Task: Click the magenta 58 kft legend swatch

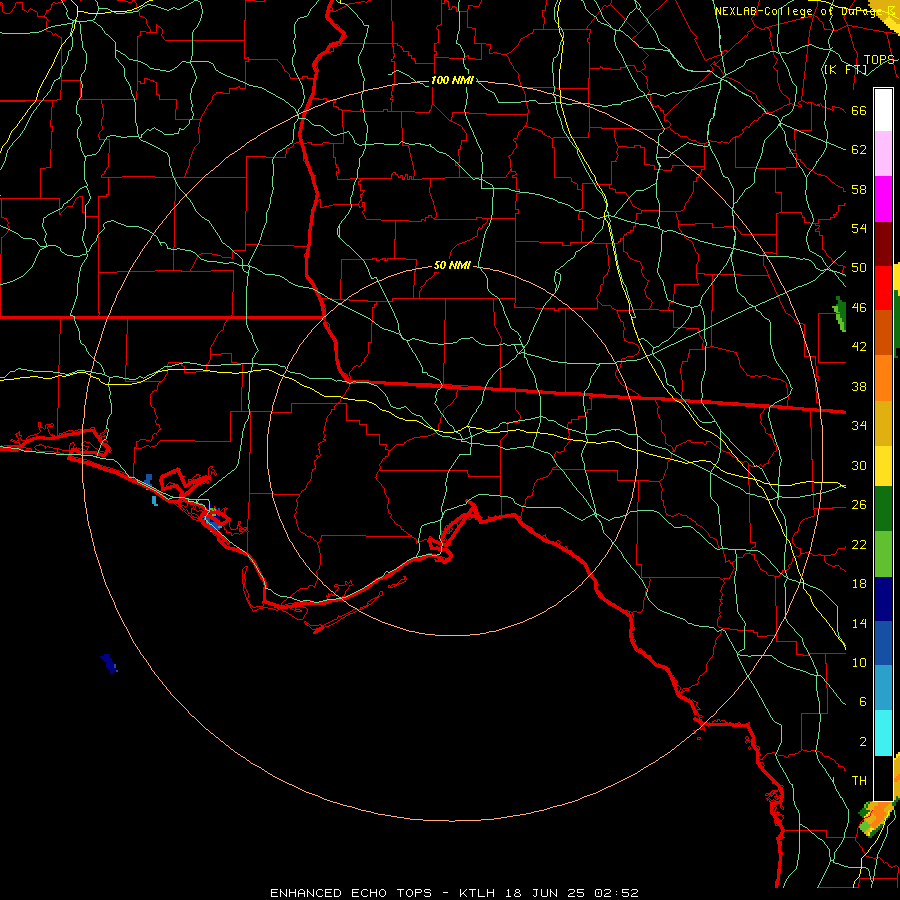Action: 883,199
